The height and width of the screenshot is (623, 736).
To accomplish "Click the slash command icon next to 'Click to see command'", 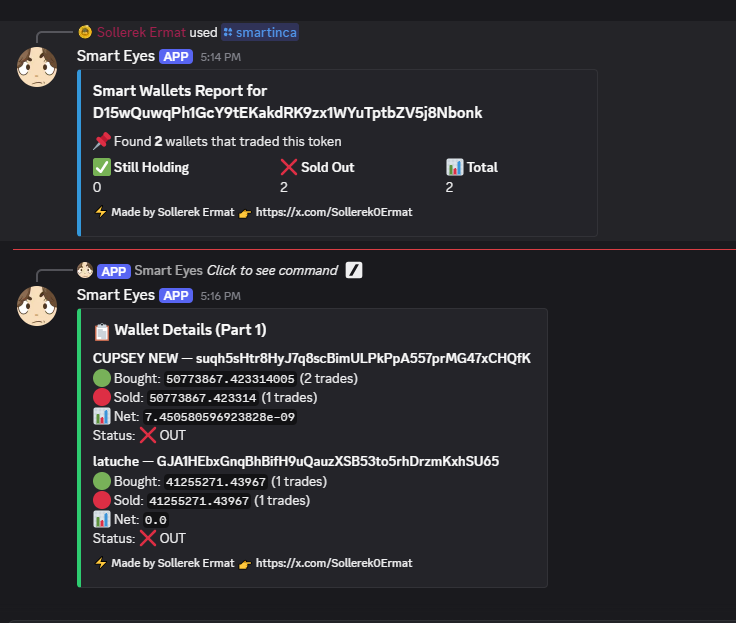I will (x=354, y=270).
